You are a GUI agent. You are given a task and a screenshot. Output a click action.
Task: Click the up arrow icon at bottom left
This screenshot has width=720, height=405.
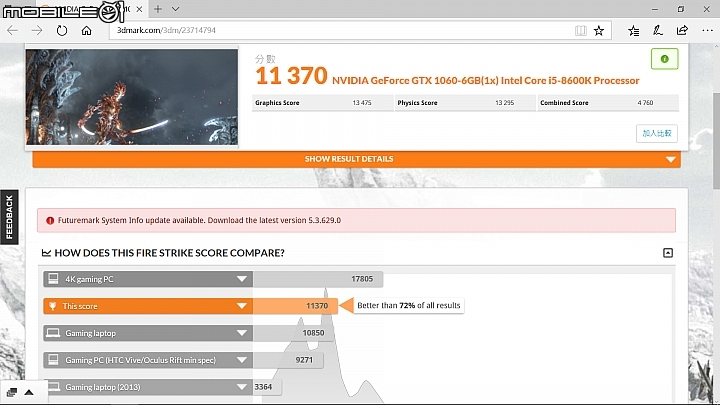pyautogui.click(x=29, y=392)
